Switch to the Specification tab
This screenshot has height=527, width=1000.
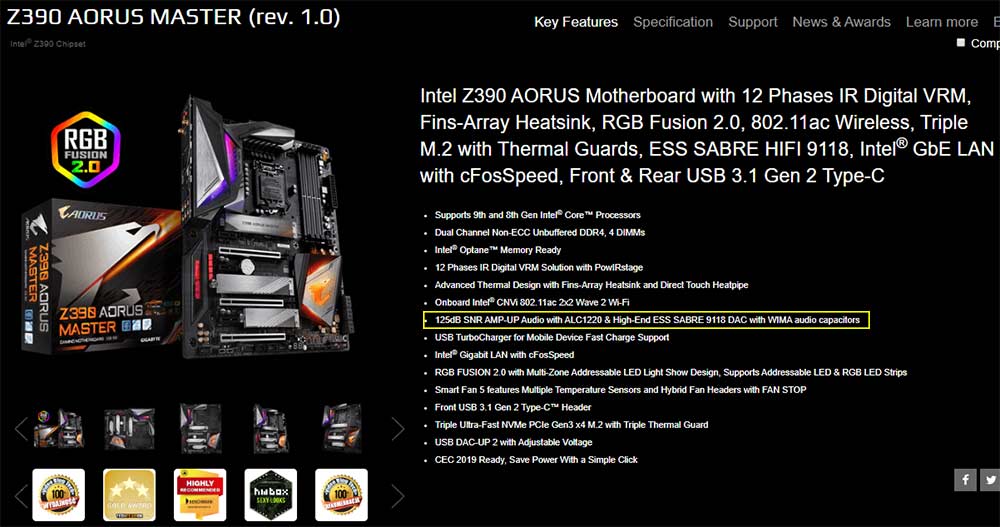673,22
